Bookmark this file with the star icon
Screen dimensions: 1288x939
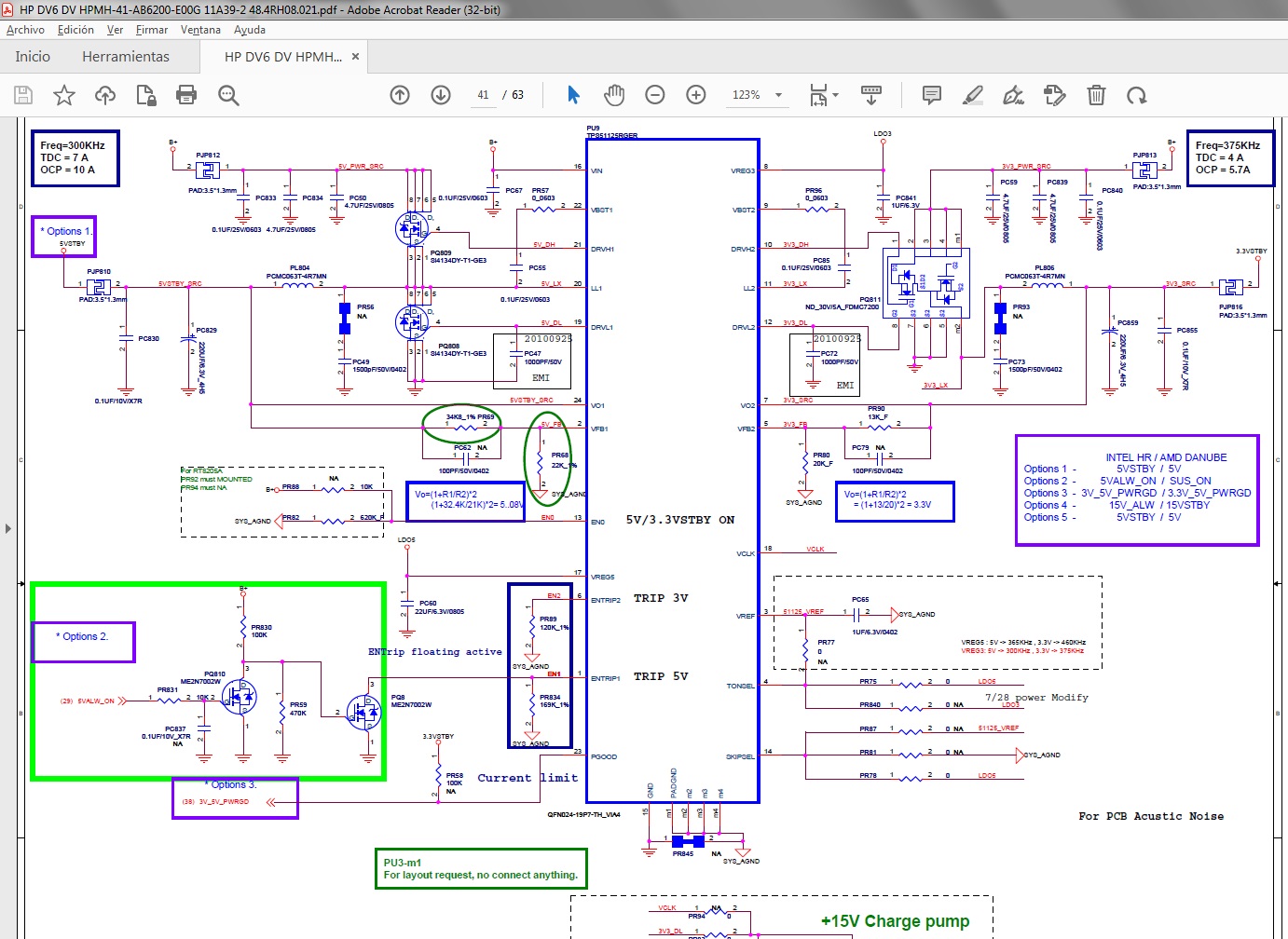tap(64, 95)
